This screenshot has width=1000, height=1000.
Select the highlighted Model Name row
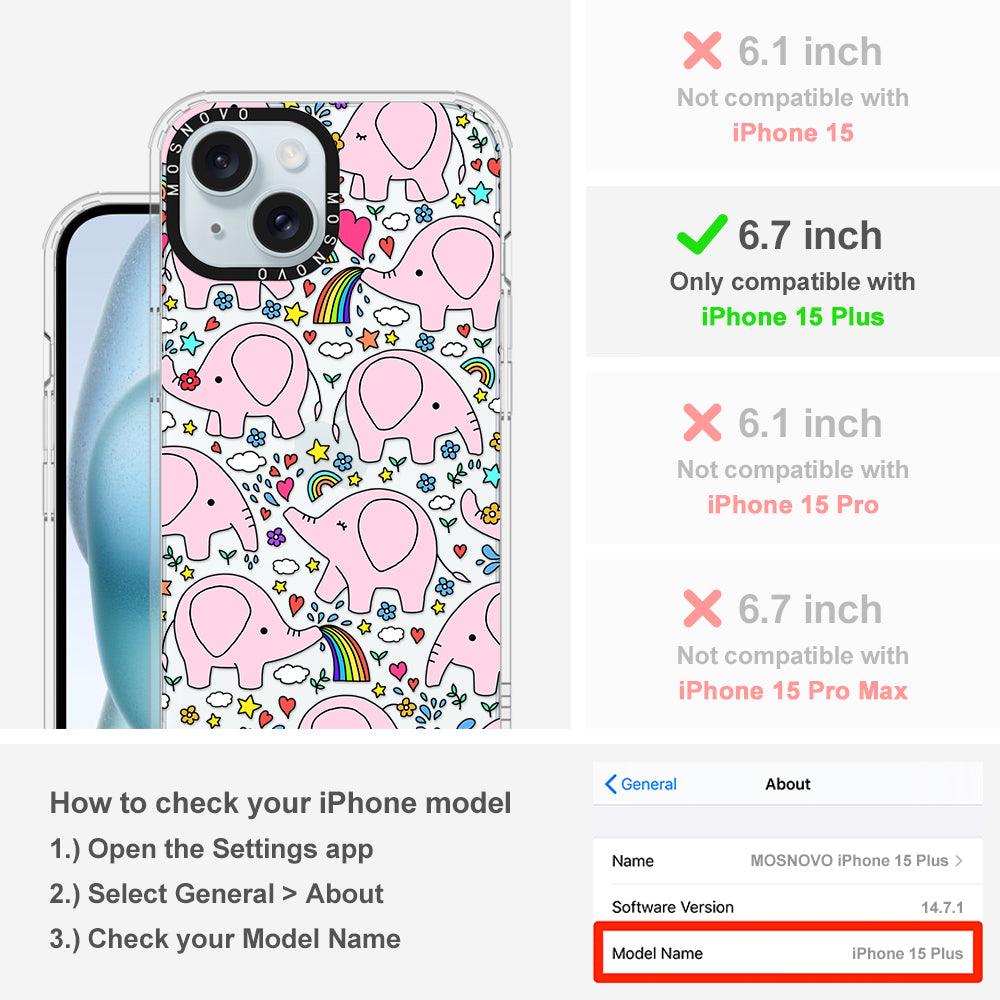click(x=788, y=953)
